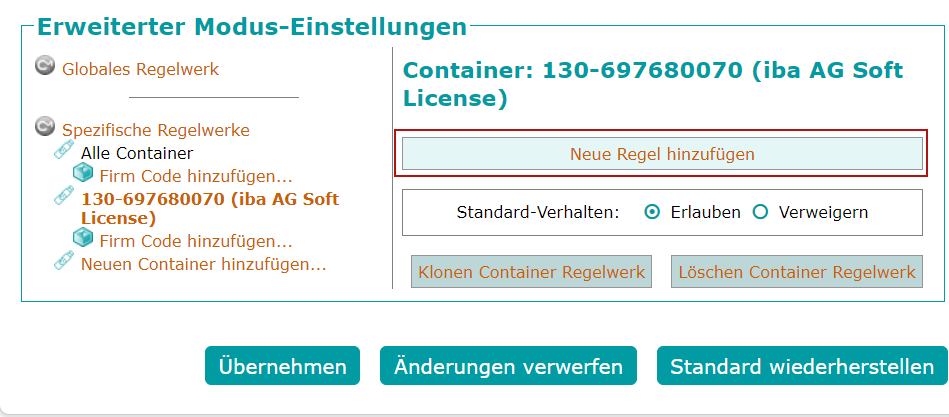Click the icon beside Spezifische Regelwerke
Viewport: 949px width, 417px height.
(45, 127)
